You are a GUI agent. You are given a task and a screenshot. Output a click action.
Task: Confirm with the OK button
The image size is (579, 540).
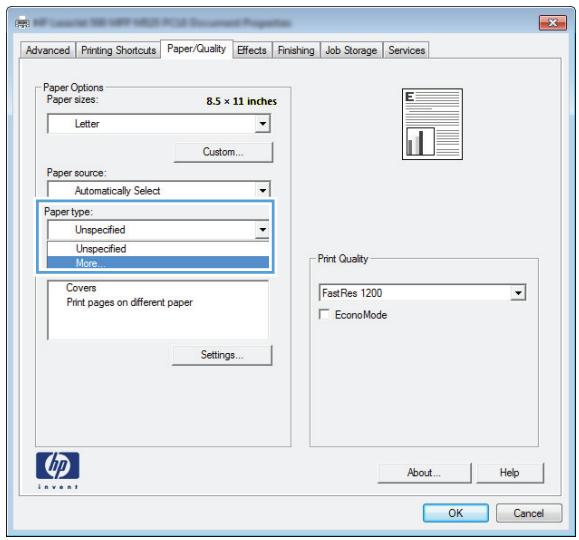point(456,513)
